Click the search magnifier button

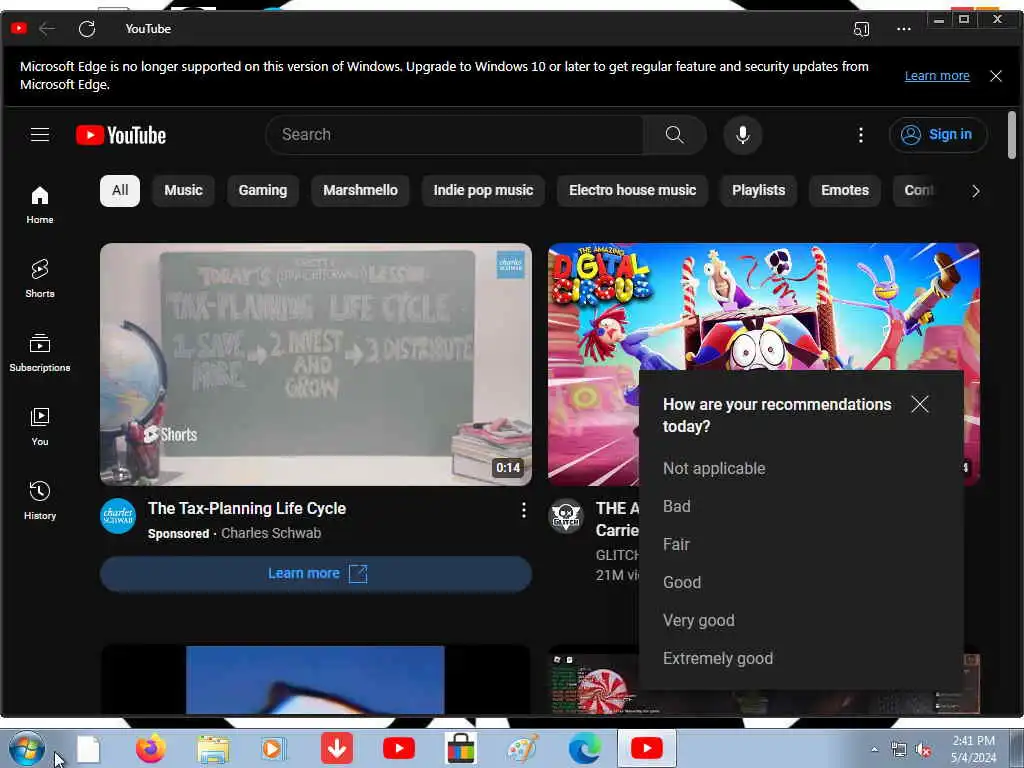675,135
